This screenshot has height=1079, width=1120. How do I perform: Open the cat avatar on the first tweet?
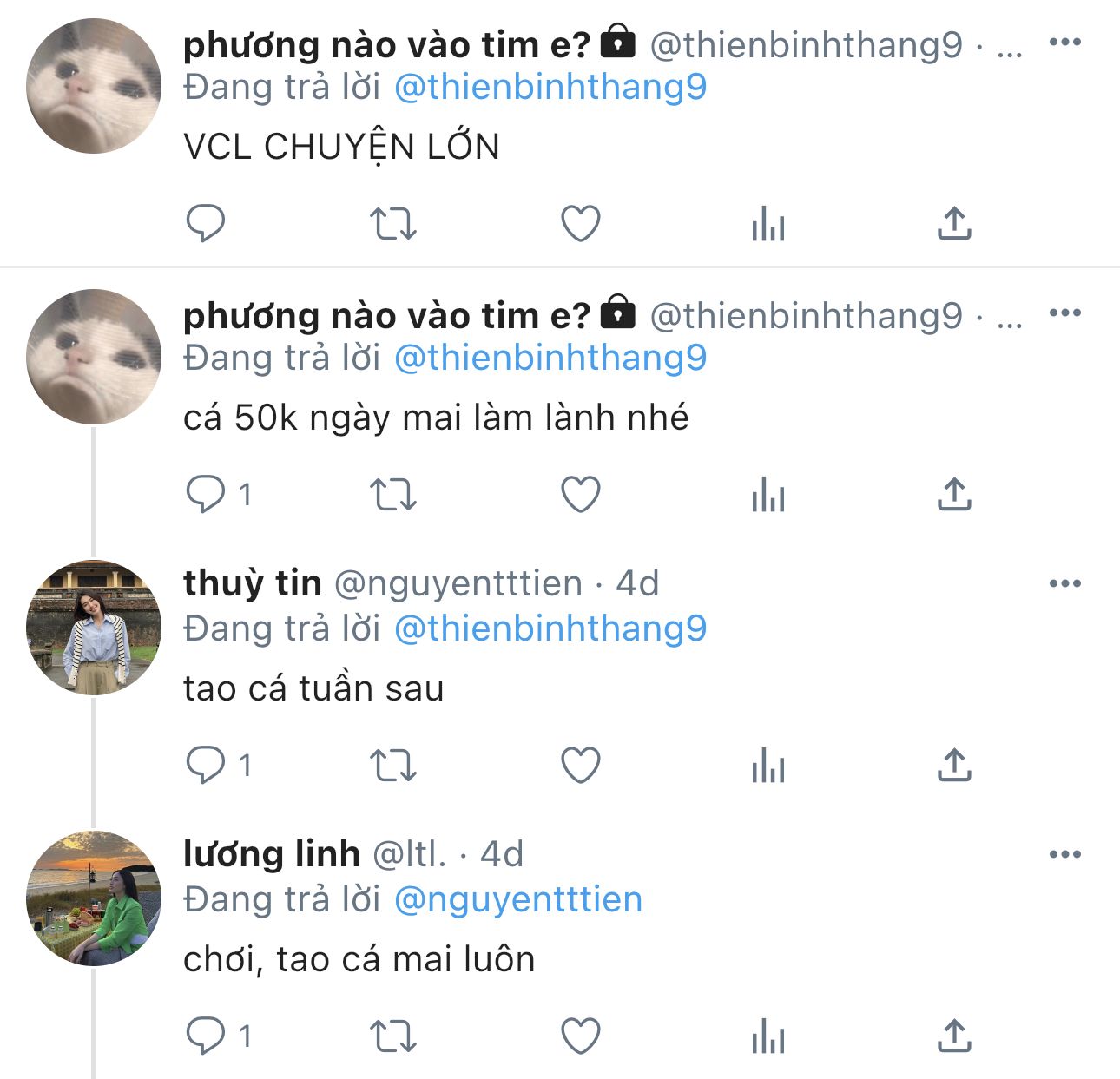(x=94, y=86)
